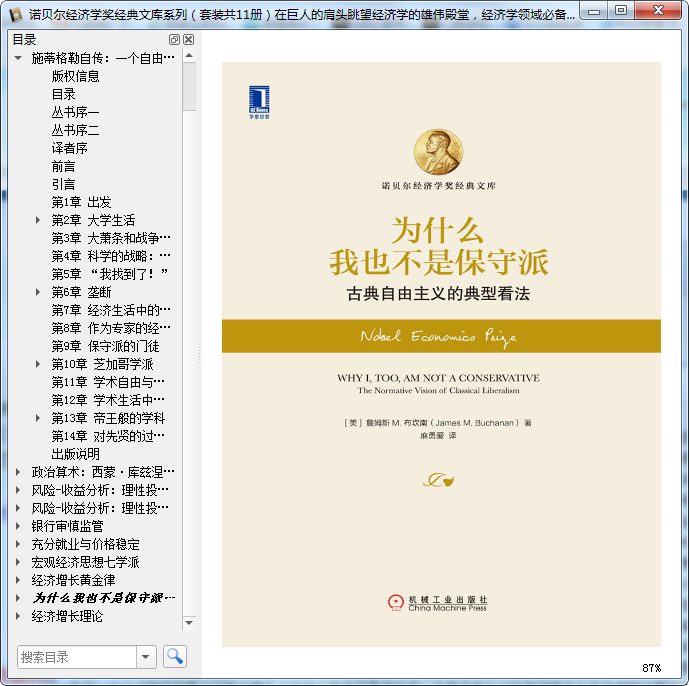Collapse the 施蒂格勒自传 tree node

[18, 58]
